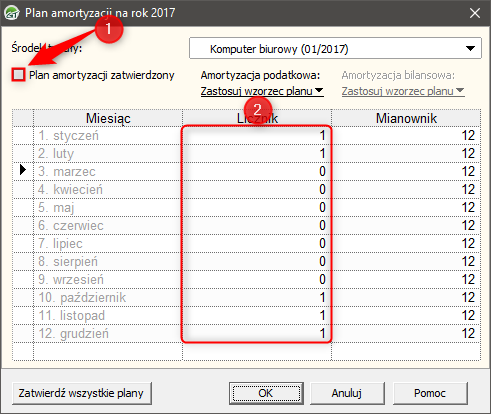The image size is (491, 414).
Task: Select the '6. czerwiec' month cell
Action: (108, 225)
